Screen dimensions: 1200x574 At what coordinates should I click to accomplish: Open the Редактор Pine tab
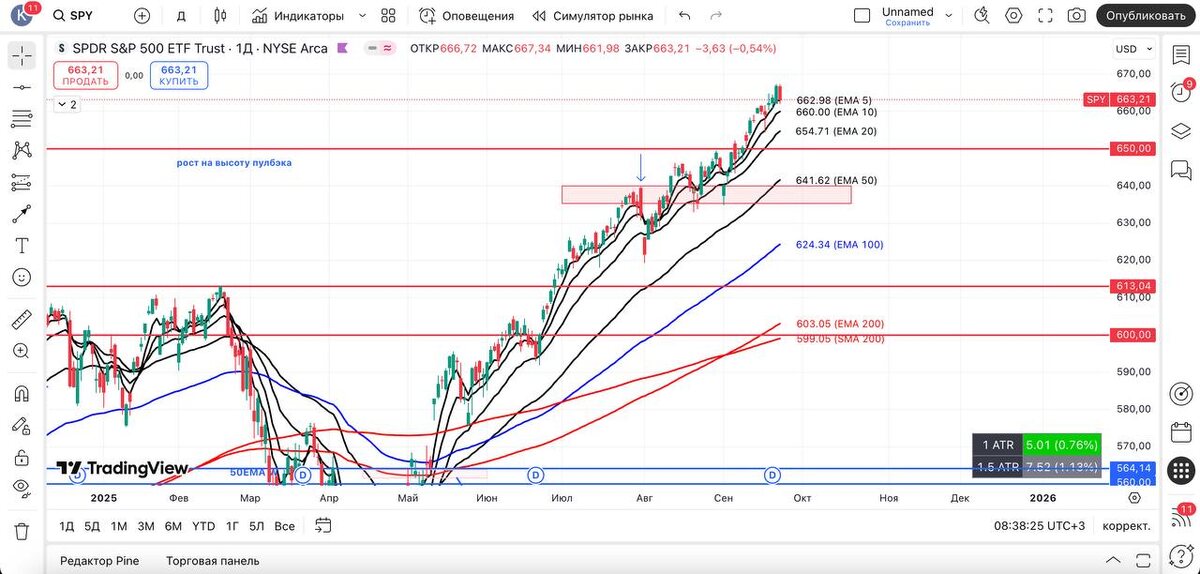click(100, 561)
